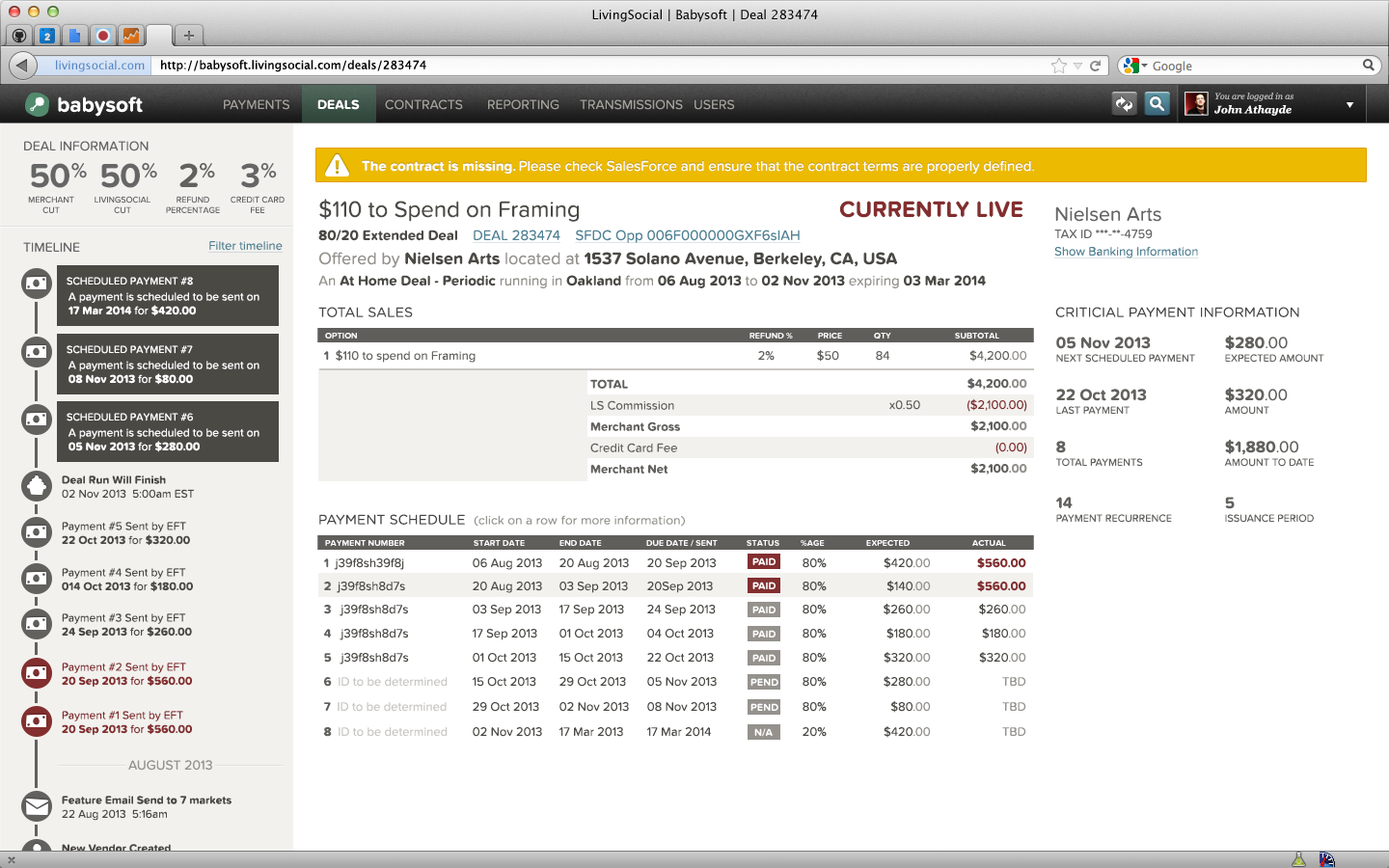Click the Filter timeline link

tap(245, 246)
